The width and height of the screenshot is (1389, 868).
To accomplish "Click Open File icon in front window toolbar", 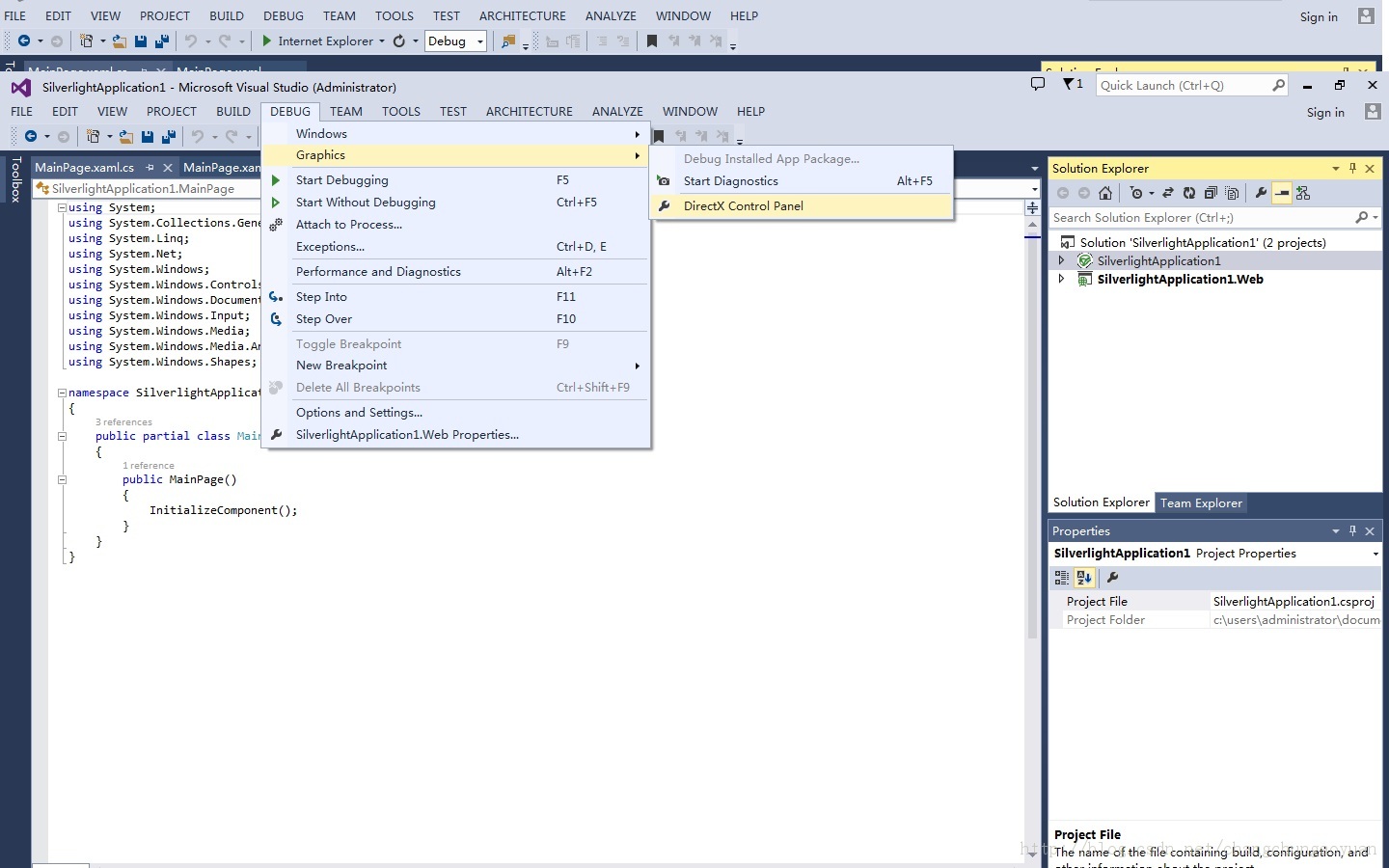I will (x=125, y=136).
